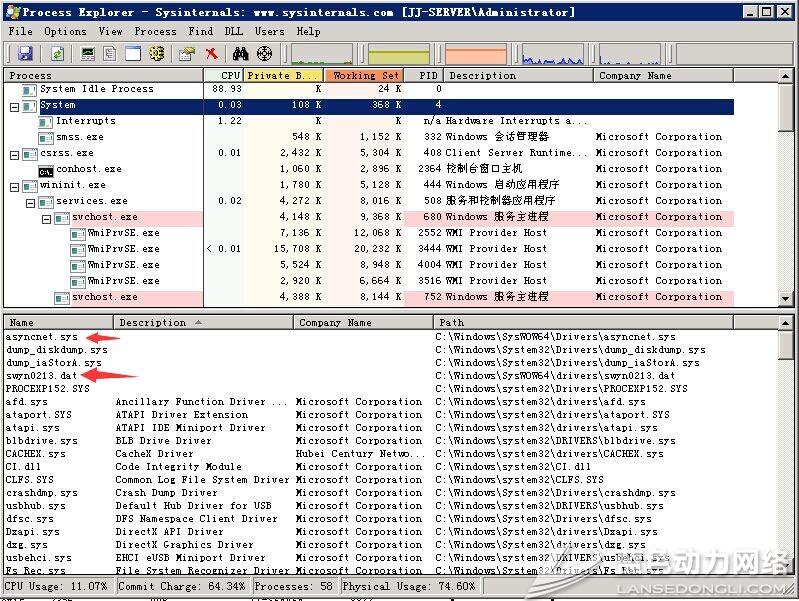Select the crosshair Find Window's Process icon

click(x=263, y=53)
